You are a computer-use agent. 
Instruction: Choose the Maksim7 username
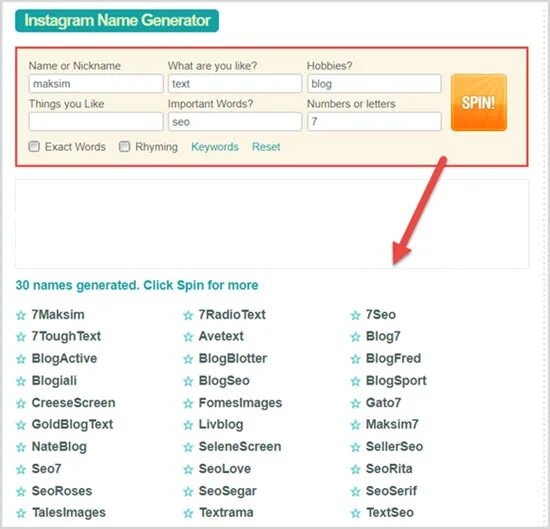coord(392,424)
